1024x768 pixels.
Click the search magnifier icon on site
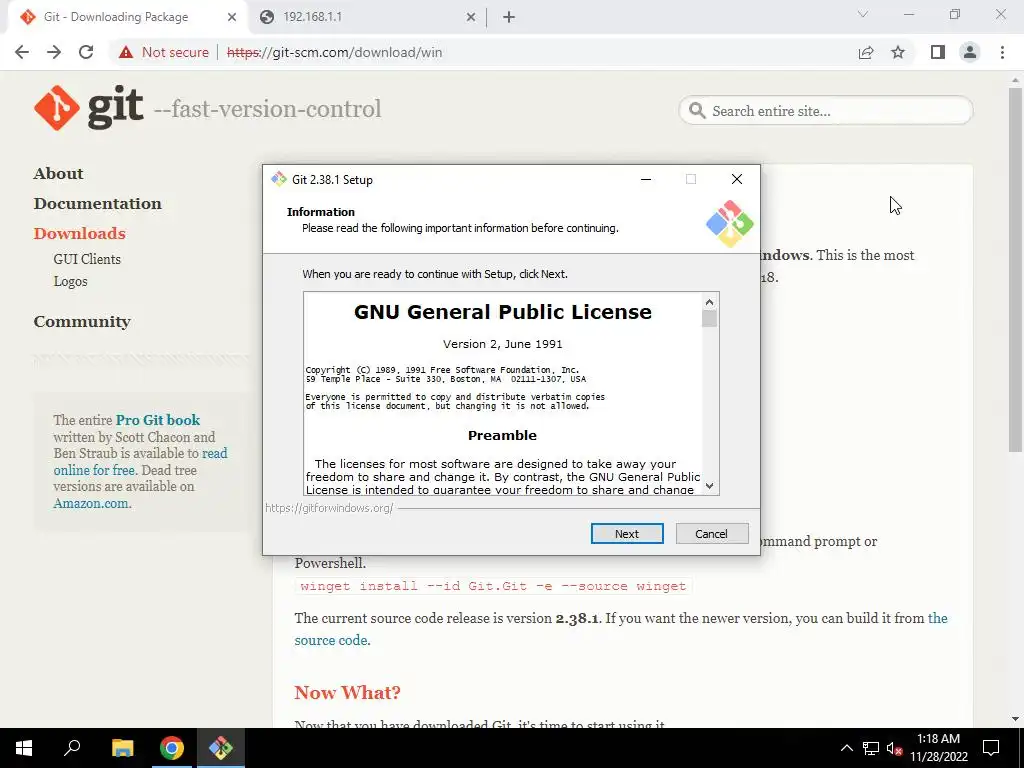(x=697, y=110)
